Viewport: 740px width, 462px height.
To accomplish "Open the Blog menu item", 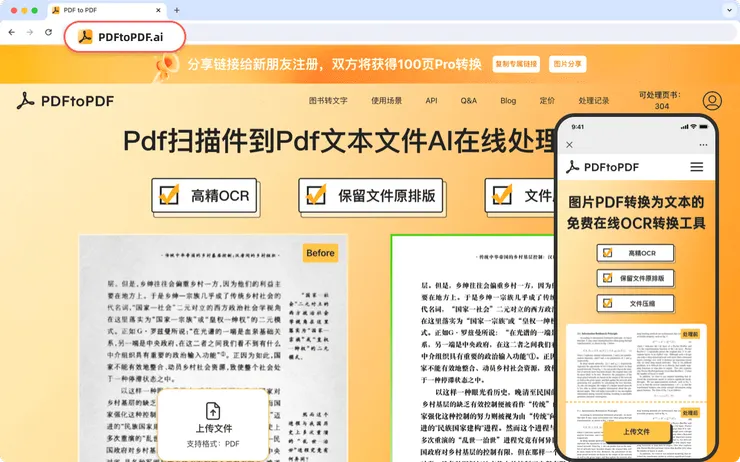I will [x=508, y=101].
